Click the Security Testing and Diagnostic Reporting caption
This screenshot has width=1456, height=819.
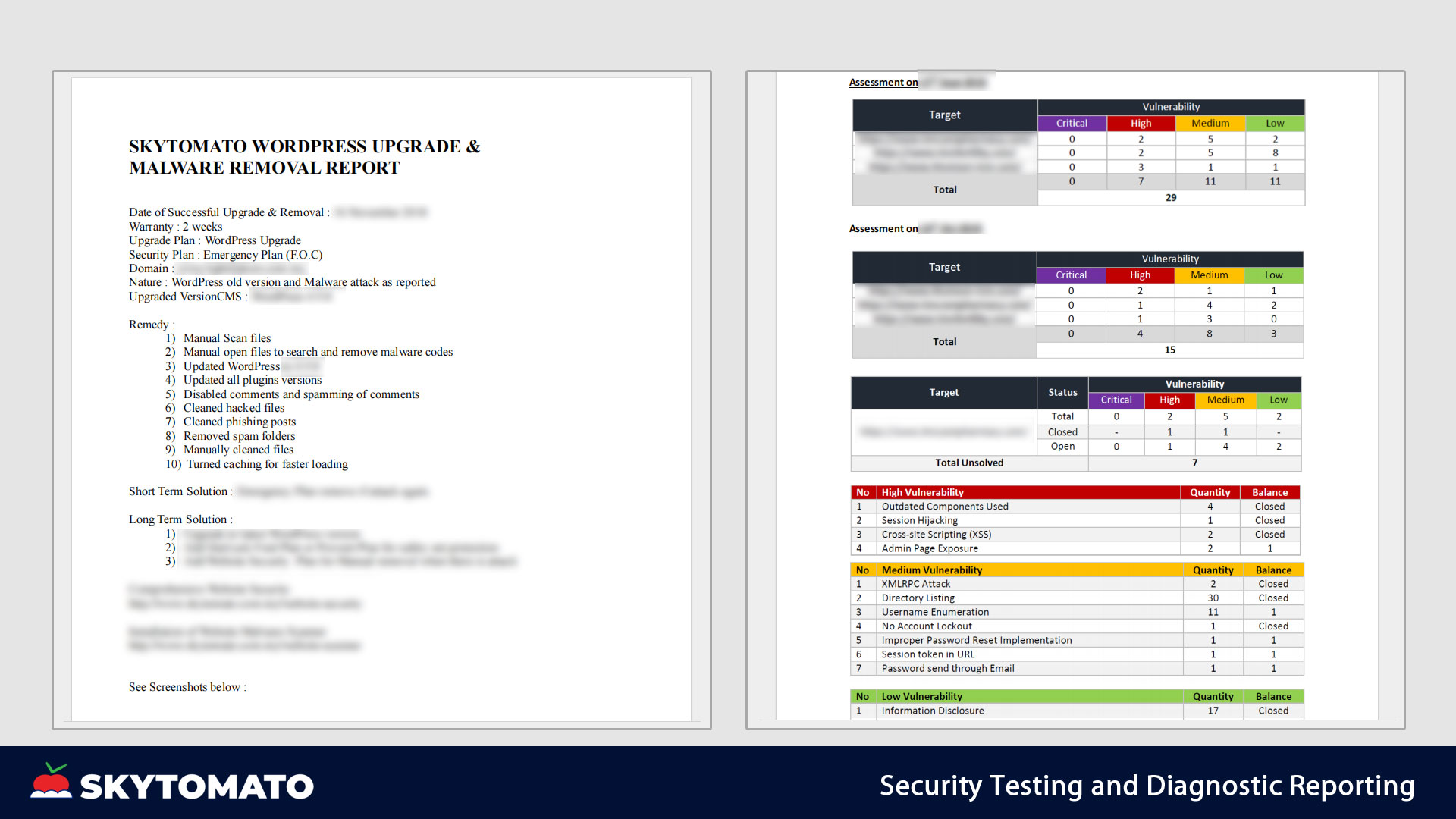pyautogui.click(x=1147, y=786)
